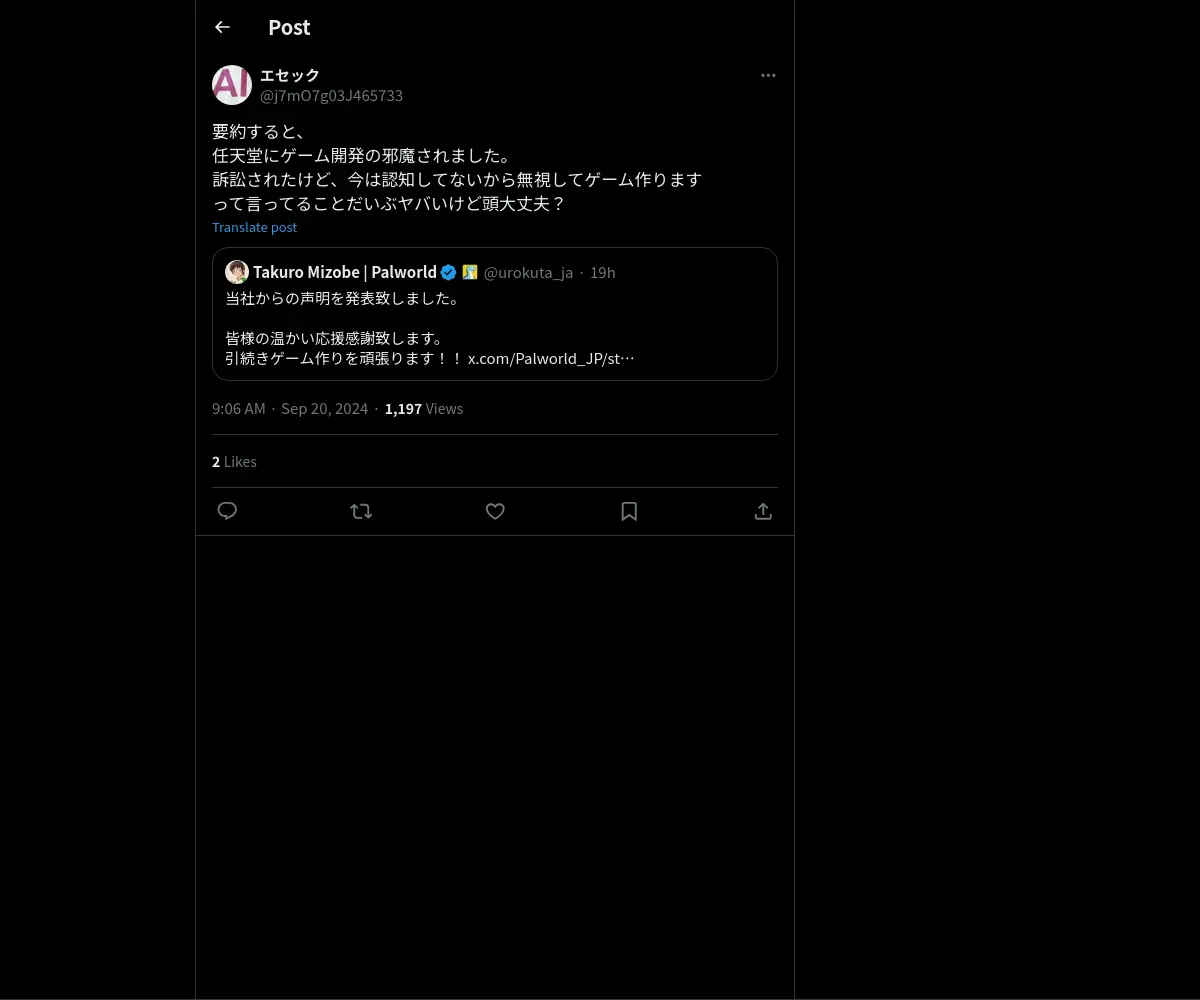Repost using the retweet arrows icon

[x=361, y=511]
